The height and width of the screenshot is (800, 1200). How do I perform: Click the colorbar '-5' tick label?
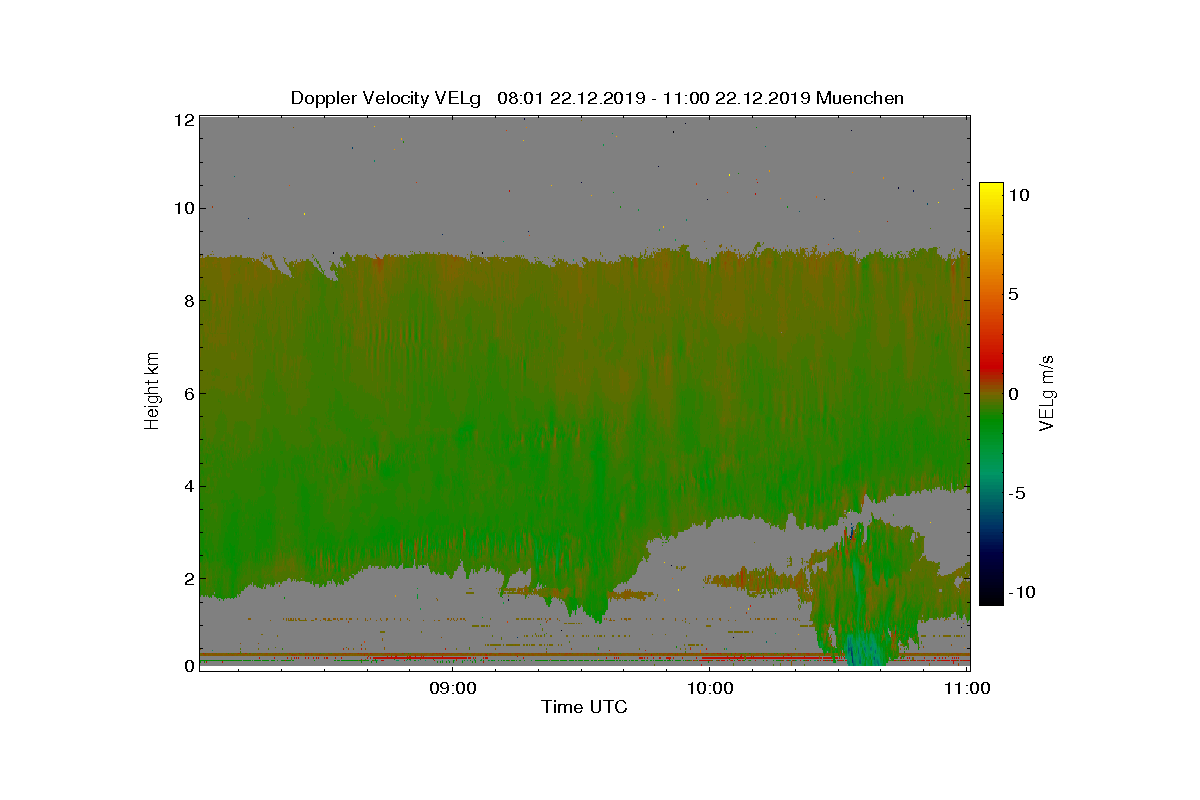pyautogui.click(x=1018, y=493)
